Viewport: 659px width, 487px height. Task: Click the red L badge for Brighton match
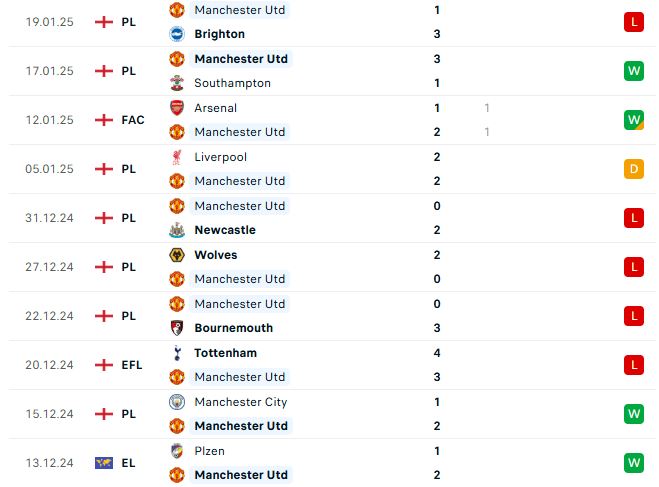(x=634, y=22)
